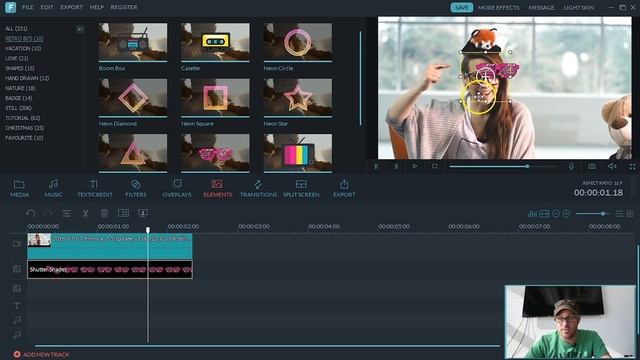Select the Boom Box element thumbnail
Image resolution: width=640 pixels, height=360 pixels.
133,42
